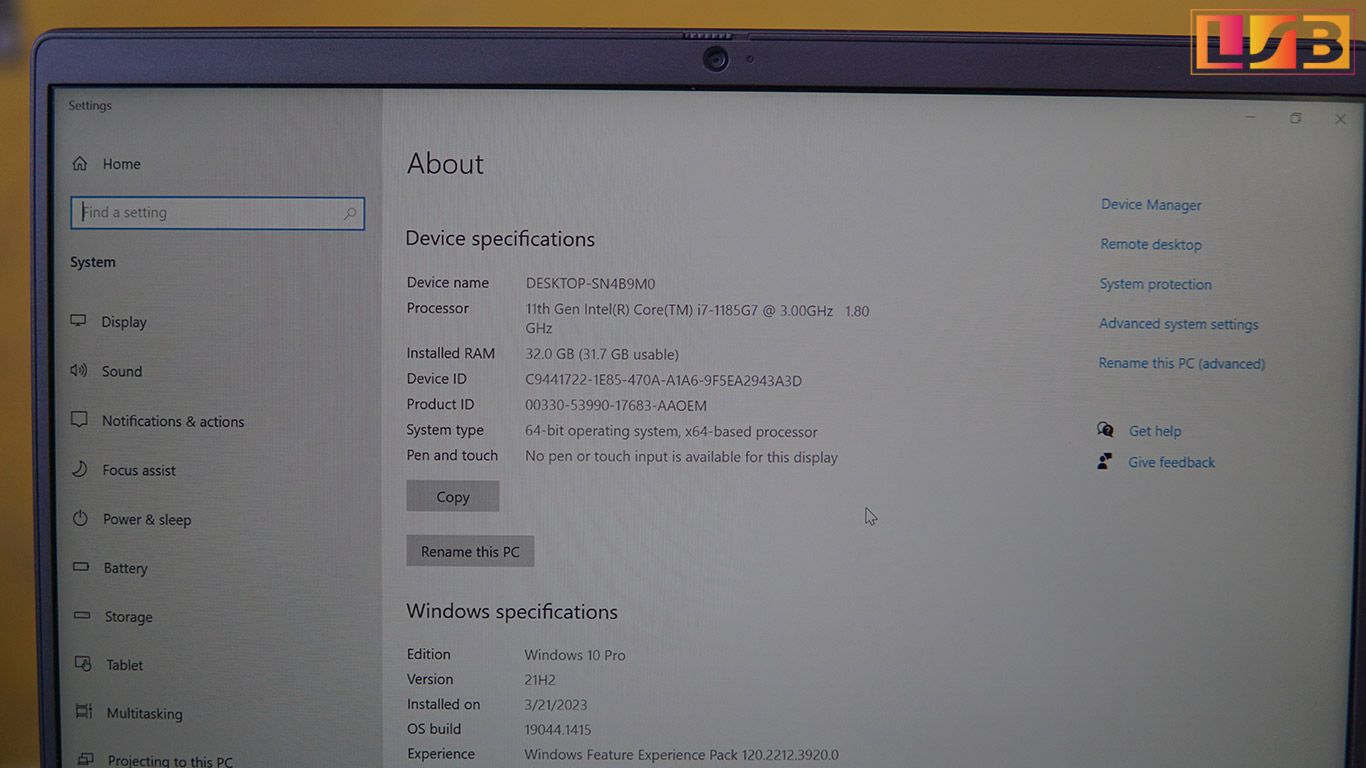Copy the device specifications
1366x768 pixels.
point(453,496)
